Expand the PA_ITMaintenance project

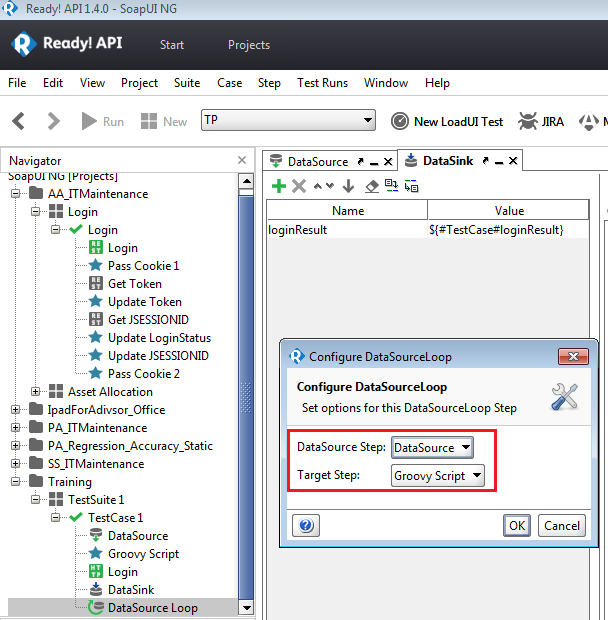click(15, 427)
